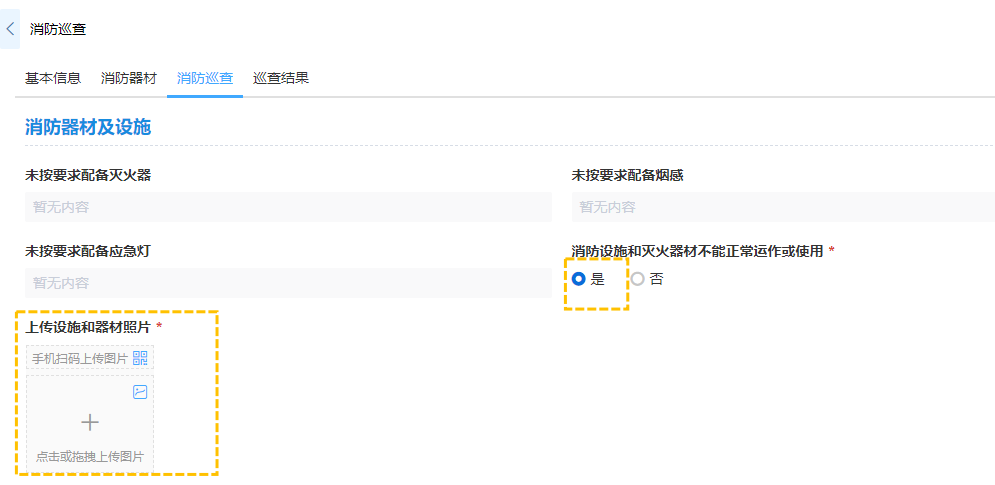Click the 消防巡查 page title
Image resolution: width=995 pixels, height=485 pixels.
(x=58, y=29)
